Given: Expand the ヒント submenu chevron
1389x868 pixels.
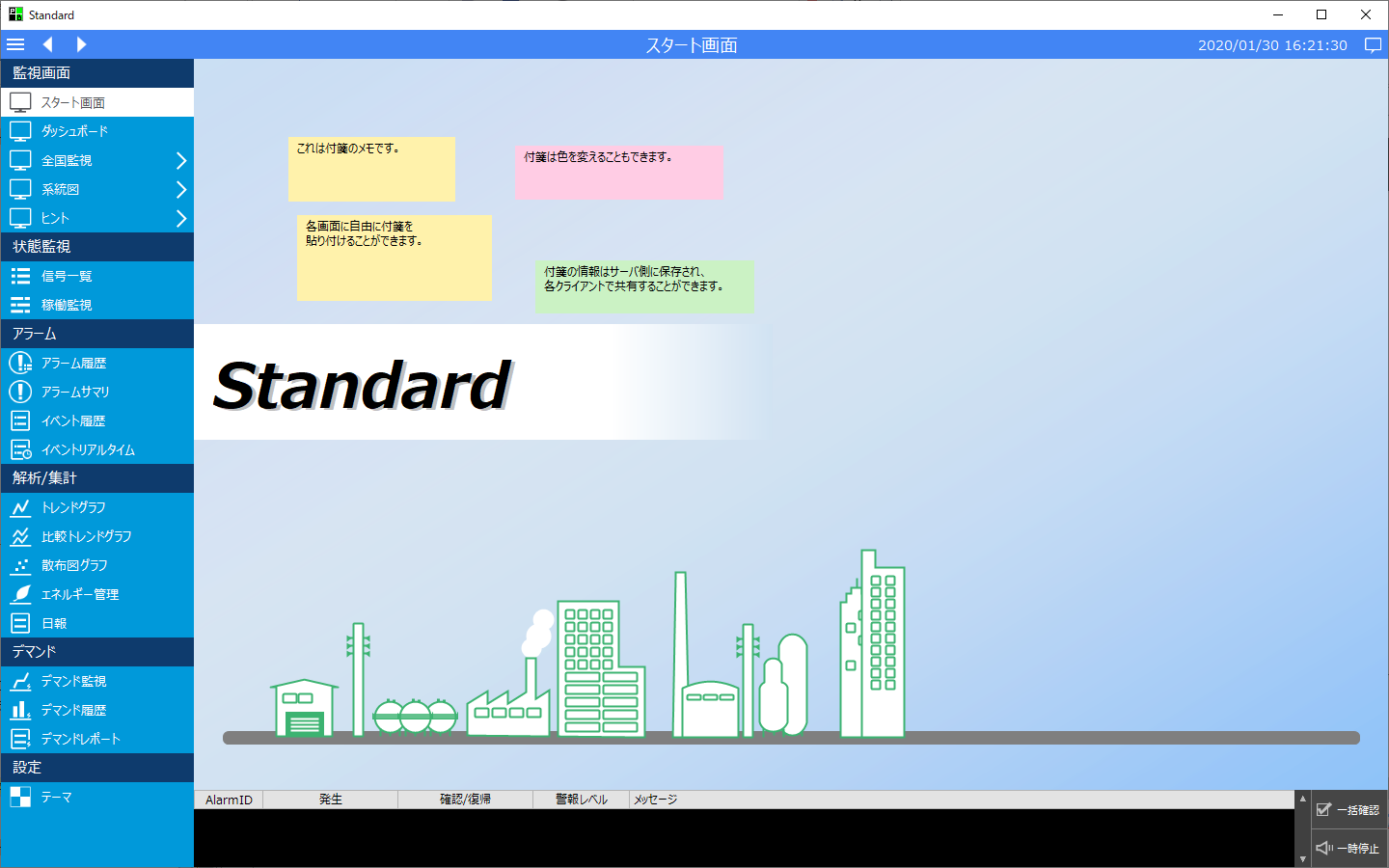Looking at the screenshot, I should tap(180, 218).
